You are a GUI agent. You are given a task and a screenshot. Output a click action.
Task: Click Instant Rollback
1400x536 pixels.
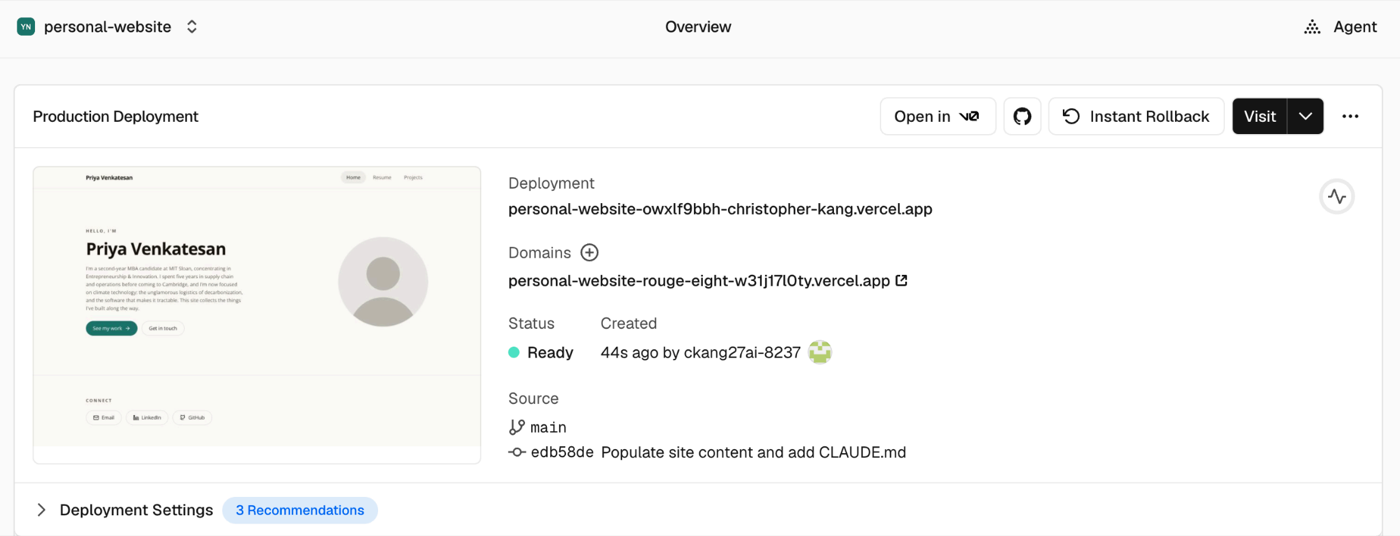click(x=1136, y=116)
